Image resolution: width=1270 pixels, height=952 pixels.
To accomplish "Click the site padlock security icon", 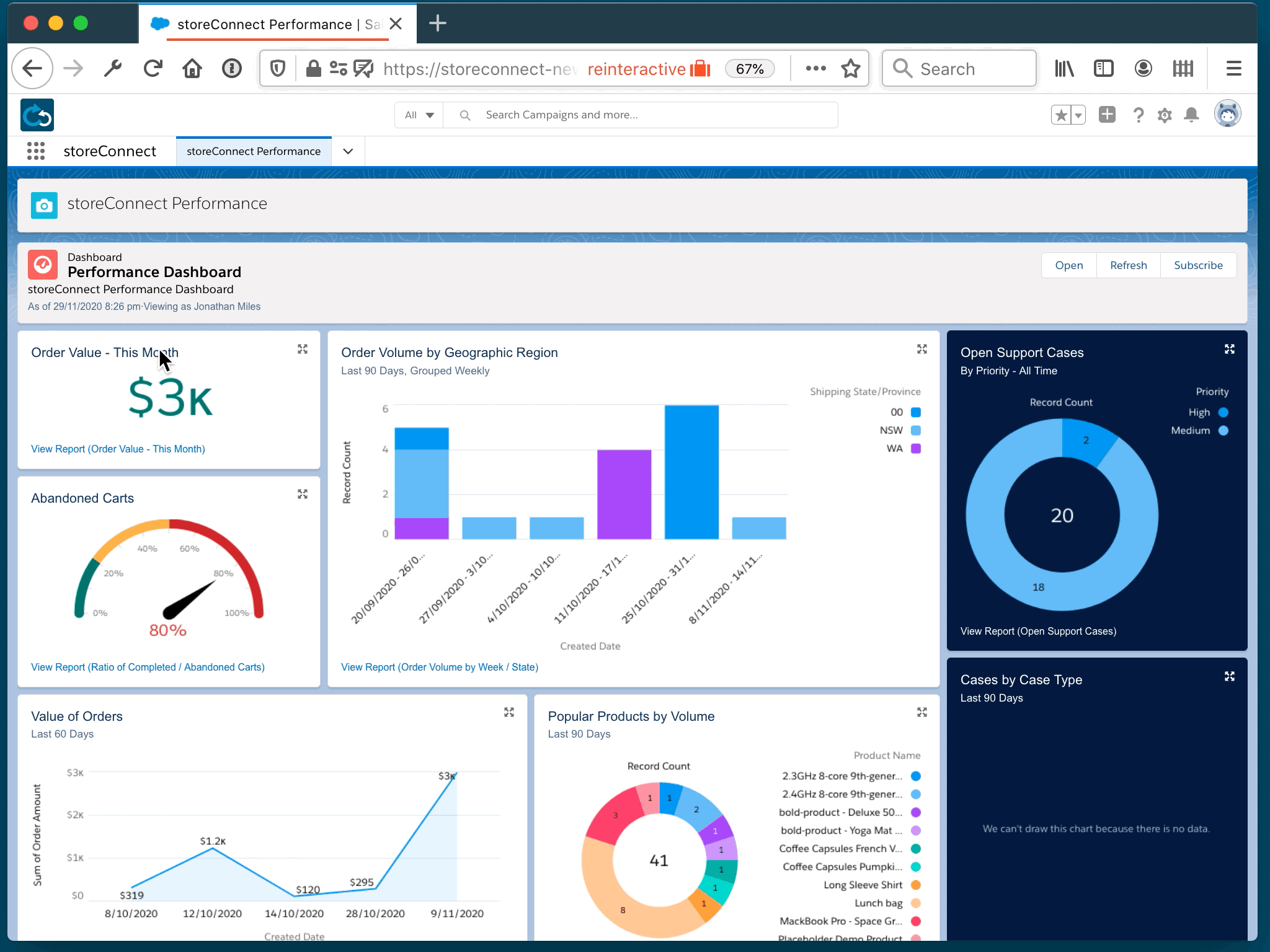I will pos(313,68).
